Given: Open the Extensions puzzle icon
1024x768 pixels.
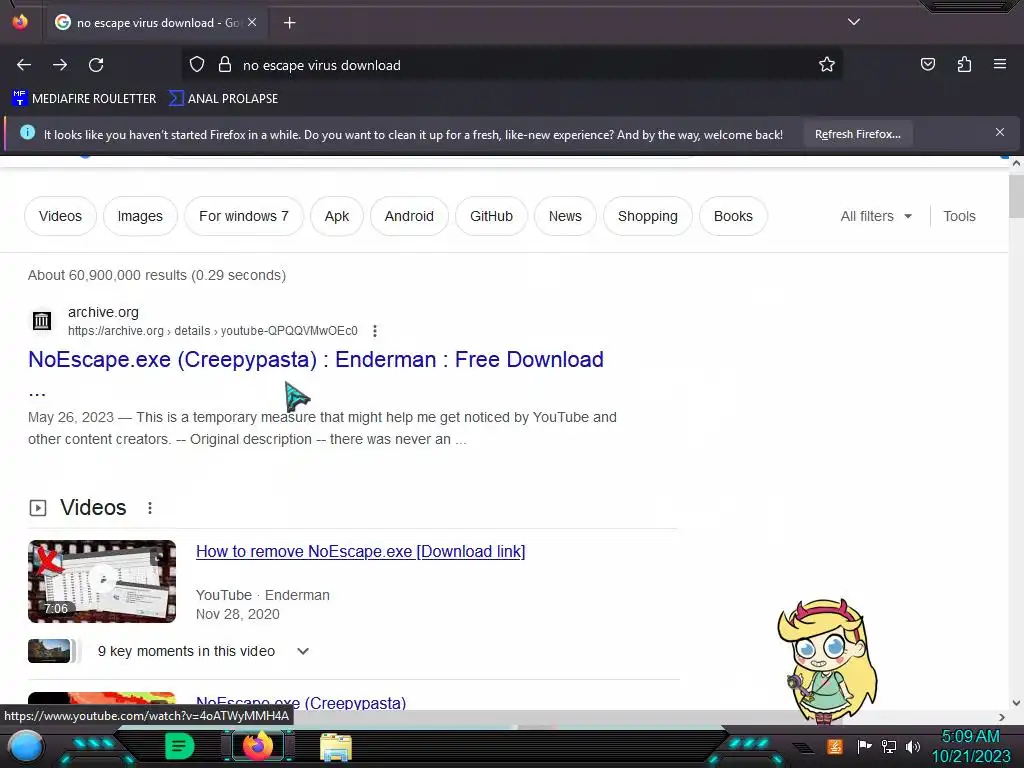Looking at the screenshot, I should pos(964,64).
